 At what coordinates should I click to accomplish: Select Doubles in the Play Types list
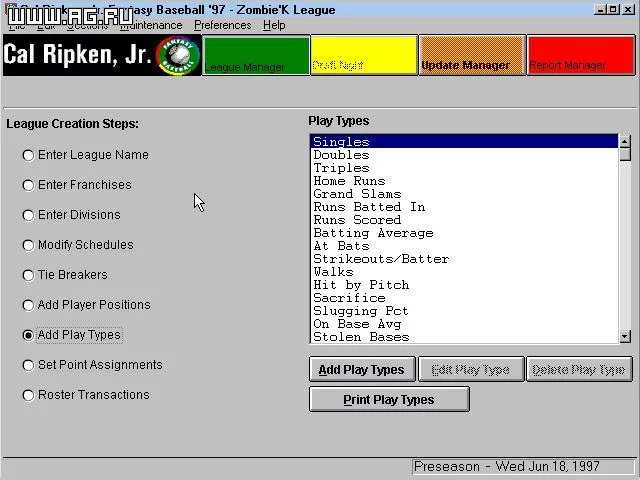point(464,155)
